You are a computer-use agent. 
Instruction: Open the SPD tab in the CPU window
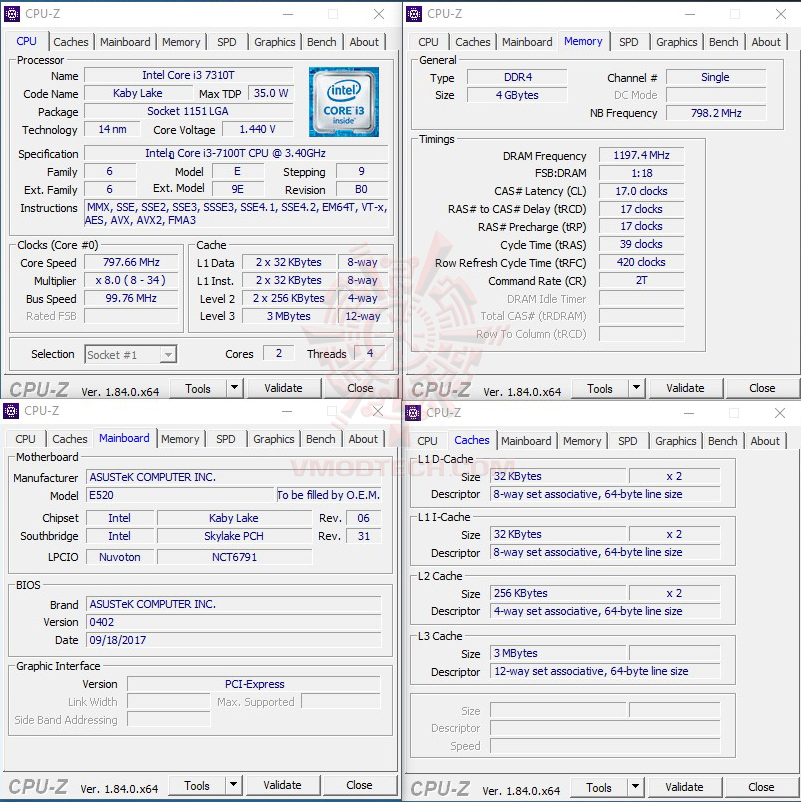pos(227,42)
